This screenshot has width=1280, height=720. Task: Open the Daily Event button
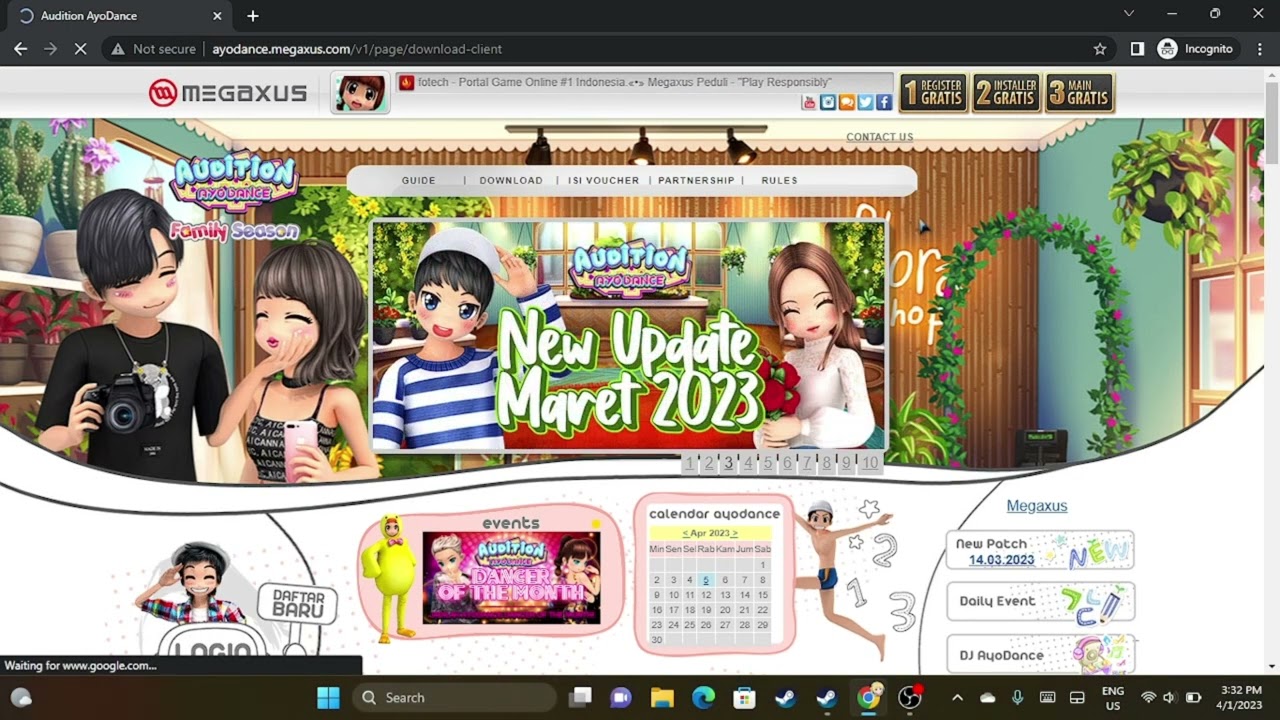pos(1040,602)
